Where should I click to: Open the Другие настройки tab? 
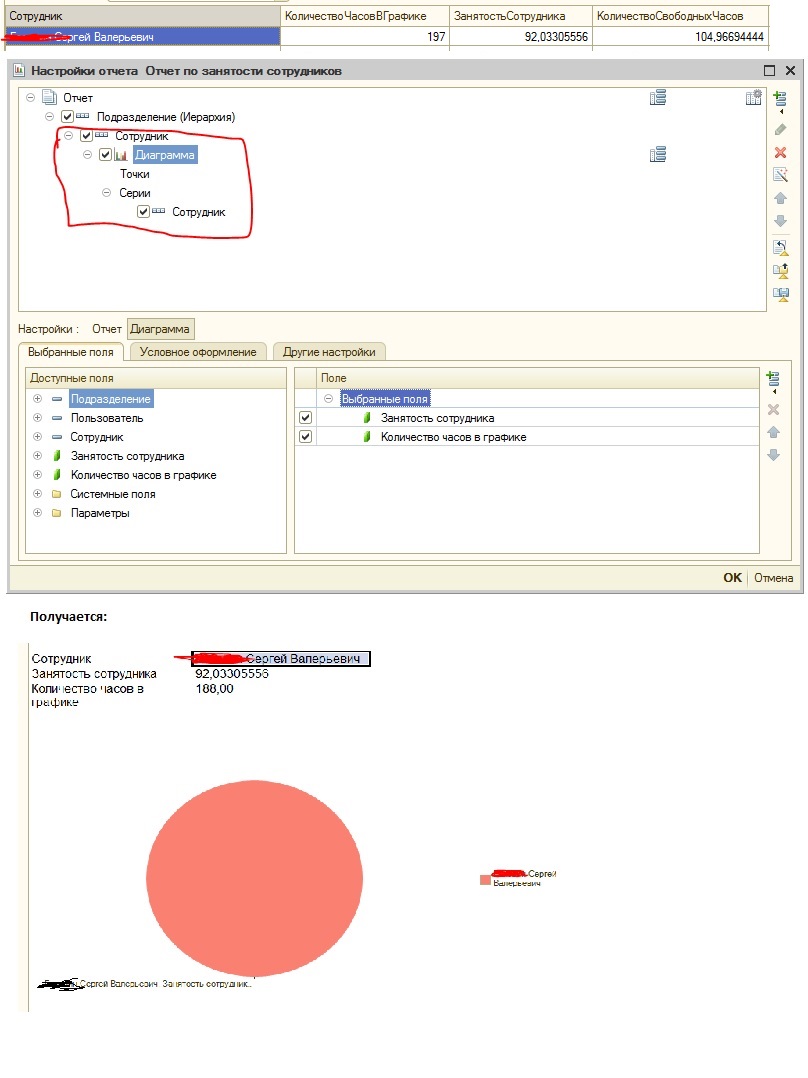pos(329,352)
